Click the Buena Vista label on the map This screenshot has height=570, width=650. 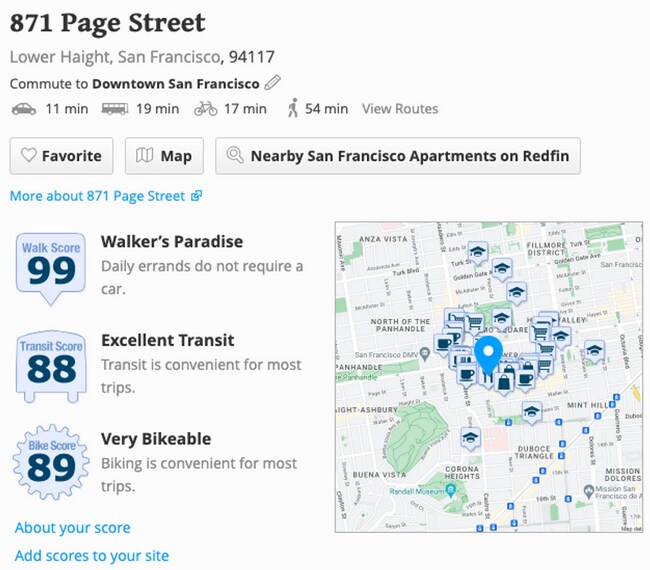[x=379, y=475]
